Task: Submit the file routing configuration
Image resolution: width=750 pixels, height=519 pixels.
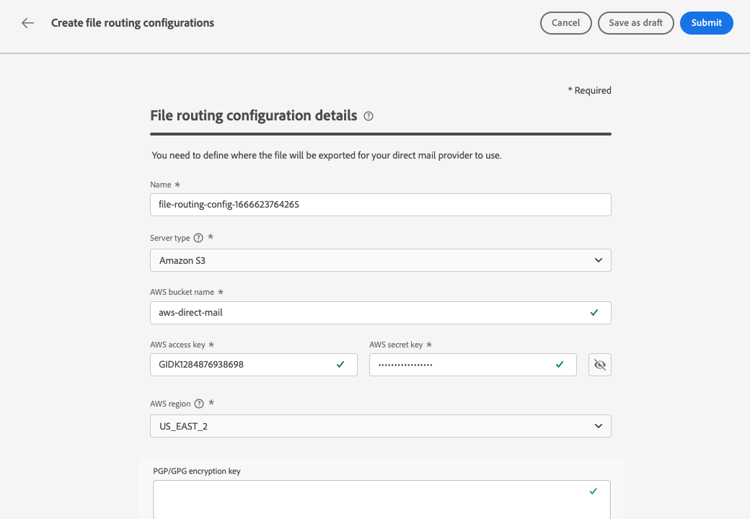Action: tap(706, 23)
